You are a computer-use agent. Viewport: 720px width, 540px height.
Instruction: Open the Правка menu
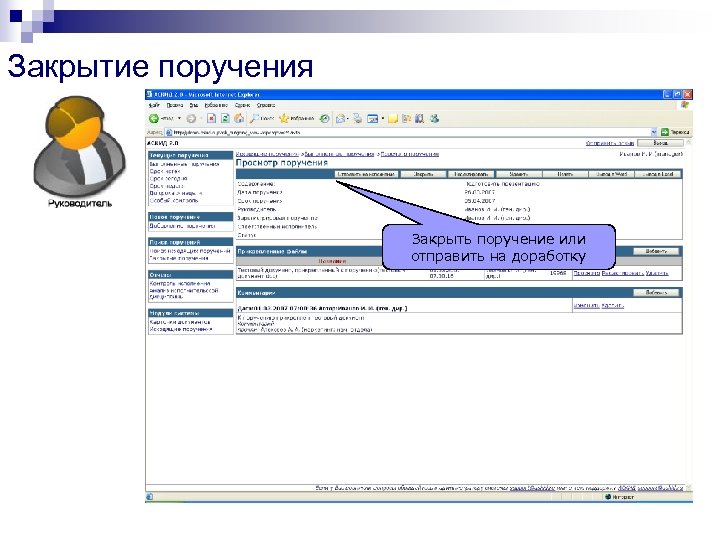(174, 105)
